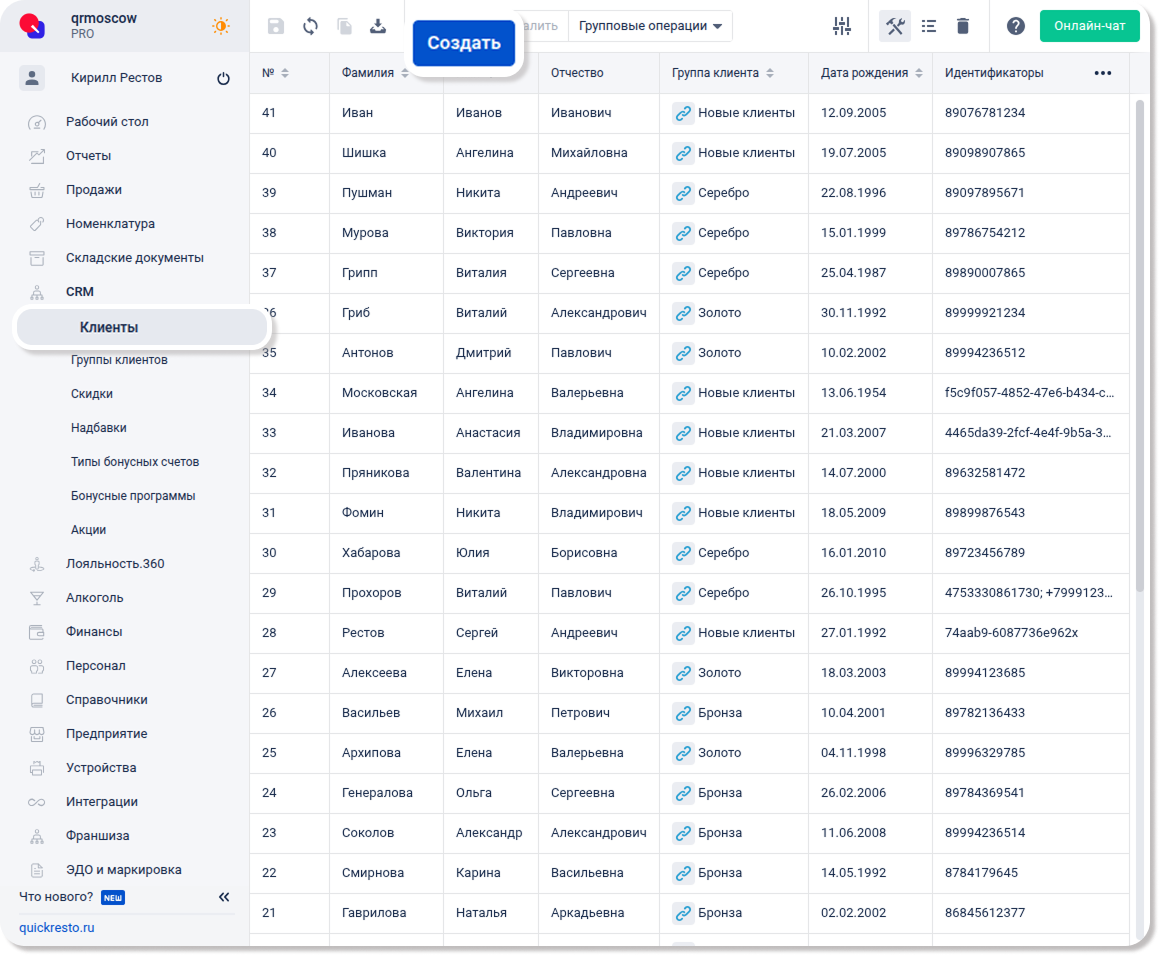1159x955 pixels.
Task: Click the trash bin icon
Action: coord(963,27)
